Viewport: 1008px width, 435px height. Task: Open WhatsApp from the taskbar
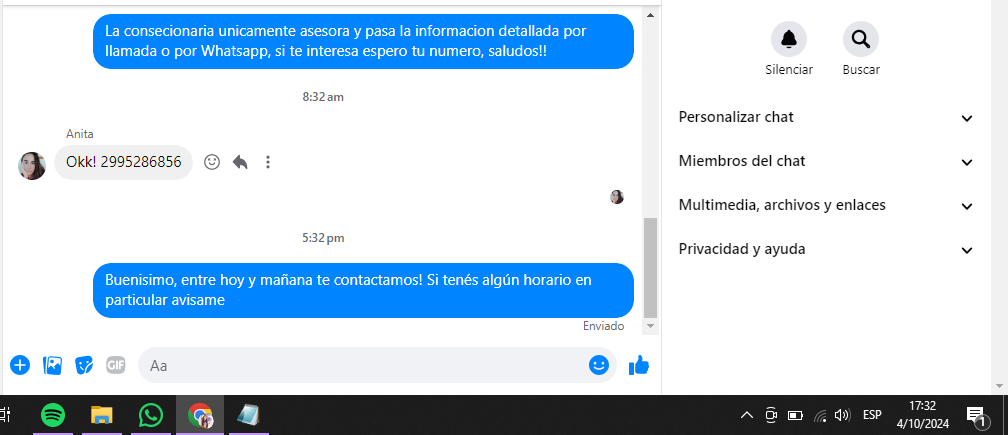click(x=150, y=416)
